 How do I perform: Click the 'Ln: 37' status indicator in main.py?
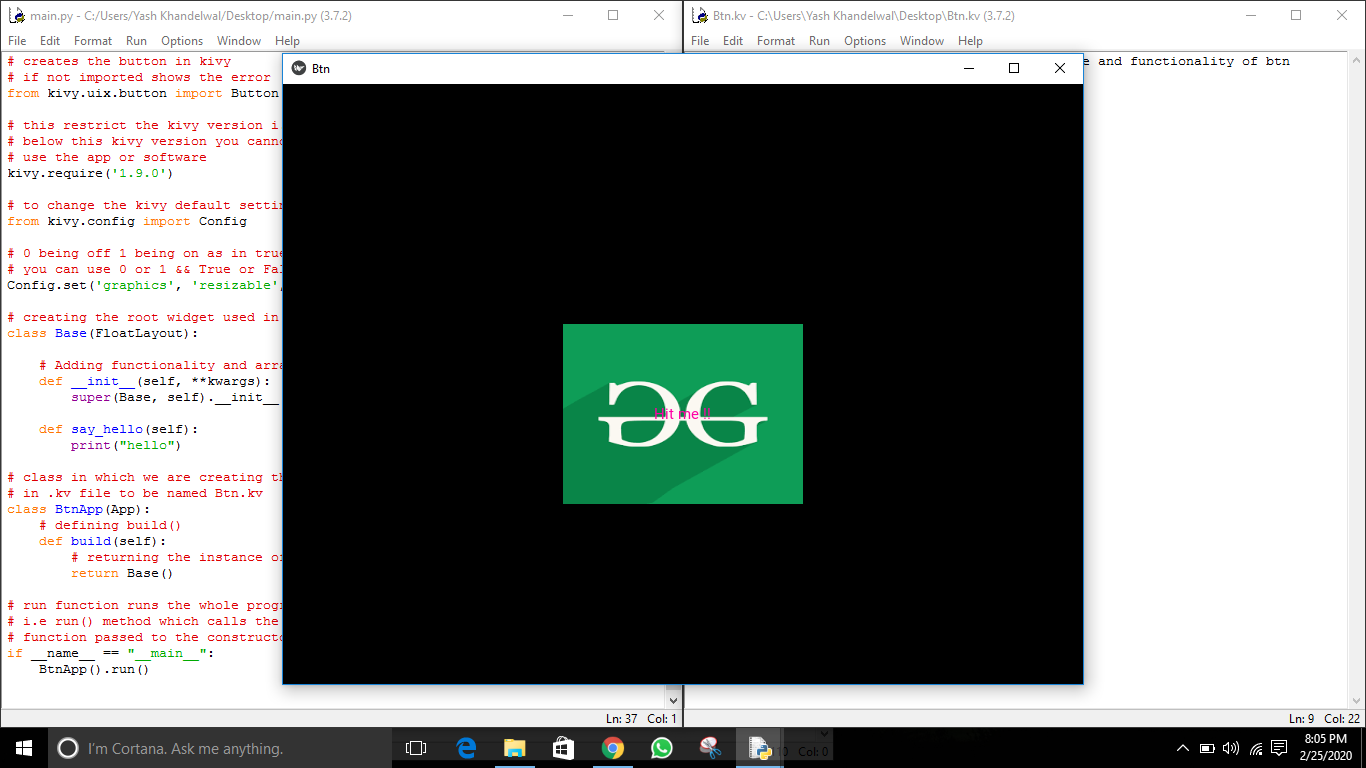[621, 719]
